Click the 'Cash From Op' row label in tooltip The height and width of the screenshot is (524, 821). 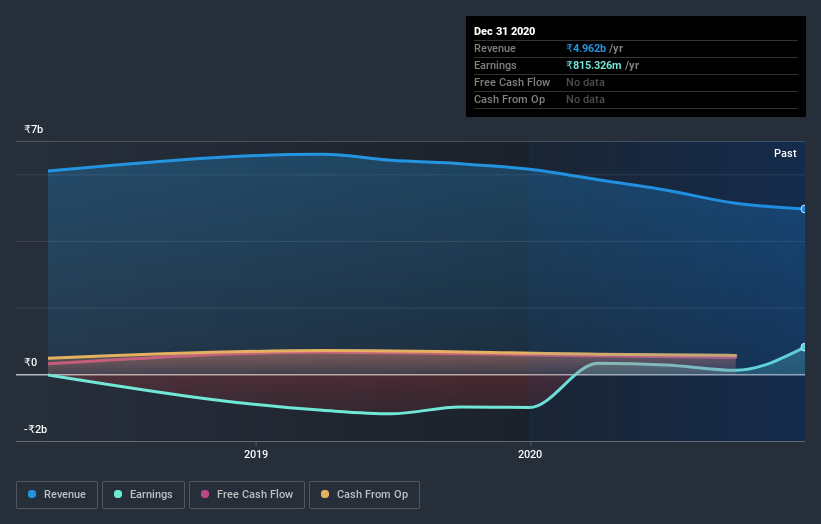509,99
